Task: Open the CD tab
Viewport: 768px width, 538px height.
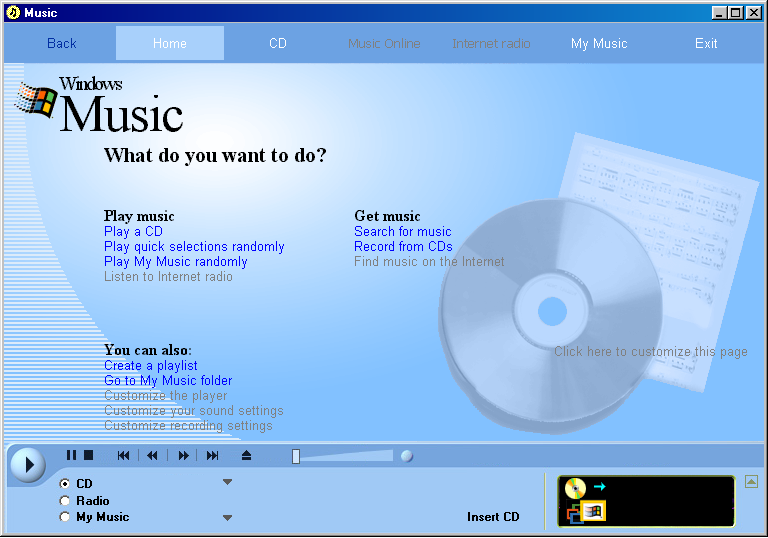Action: coord(278,43)
